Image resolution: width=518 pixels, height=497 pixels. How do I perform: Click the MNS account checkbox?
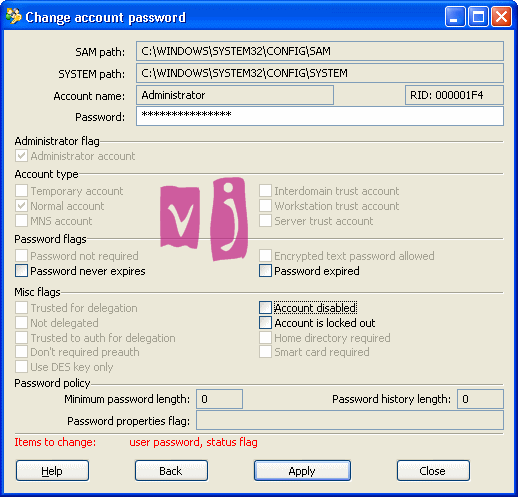click(21, 221)
